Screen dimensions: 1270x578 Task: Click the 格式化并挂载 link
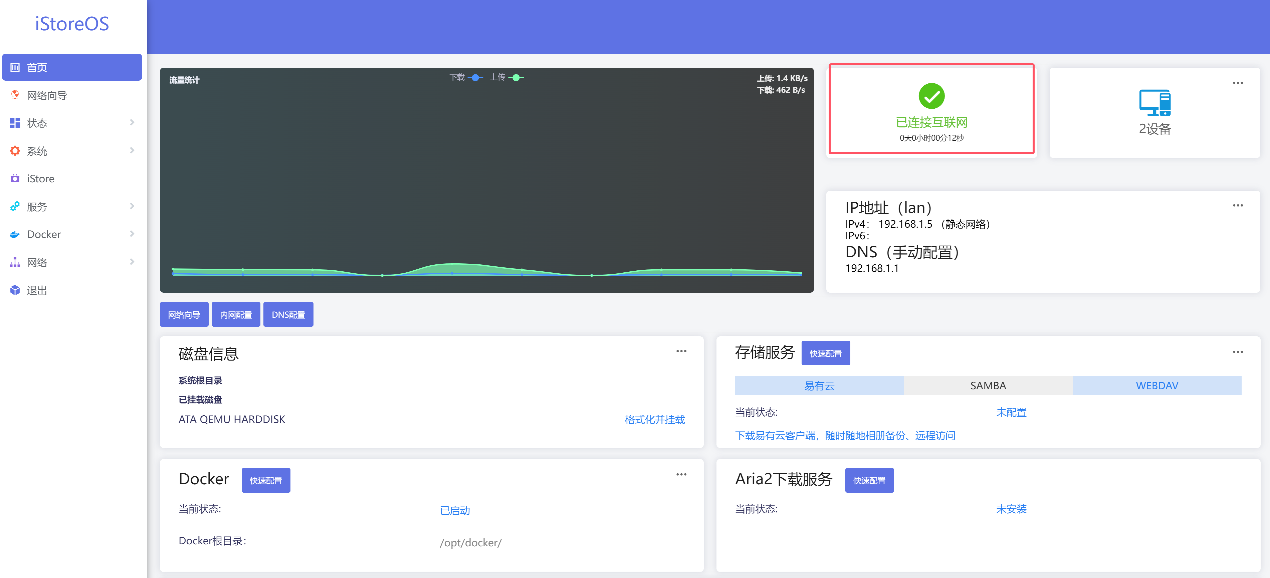655,419
